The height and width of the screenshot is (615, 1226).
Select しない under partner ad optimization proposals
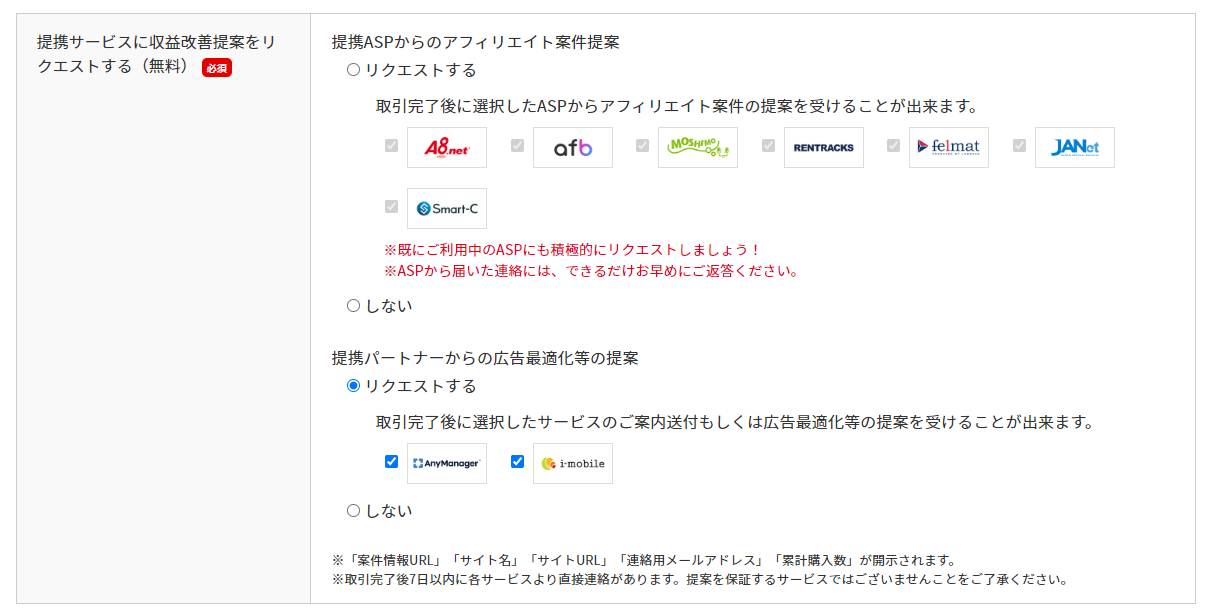[351, 511]
